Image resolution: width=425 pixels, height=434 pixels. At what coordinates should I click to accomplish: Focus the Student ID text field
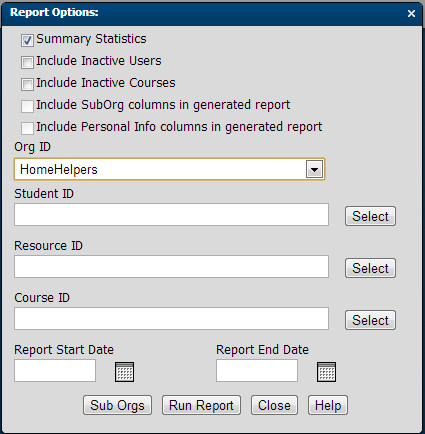click(x=171, y=215)
